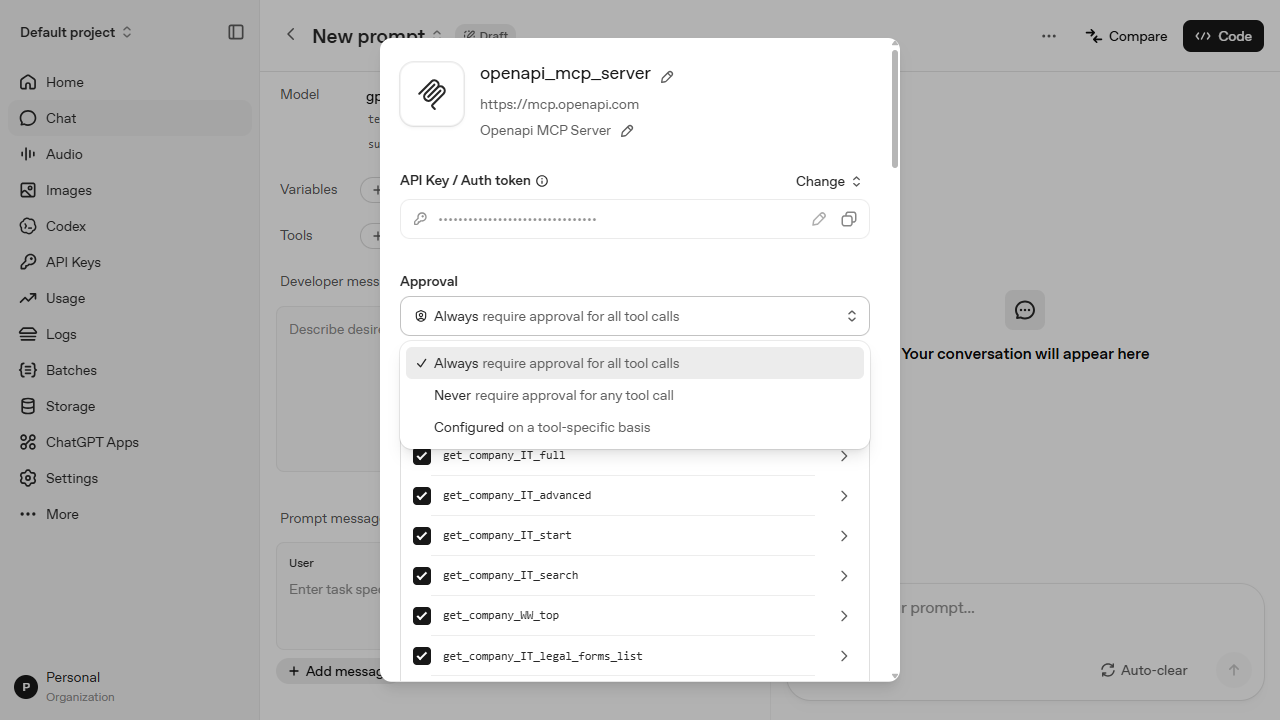Open Audio in the sidebar
The image size is (1280, 720).
pyautogui.click(x=131, y=154)
